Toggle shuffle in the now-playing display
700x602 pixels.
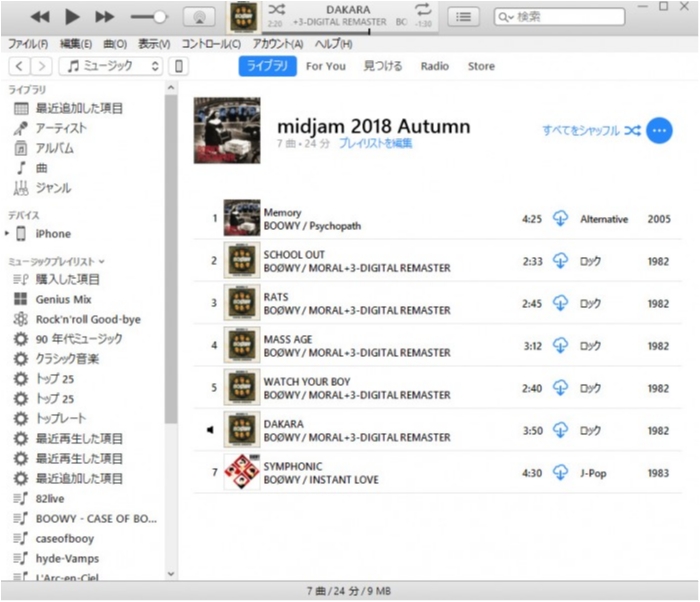click(276, 9)
